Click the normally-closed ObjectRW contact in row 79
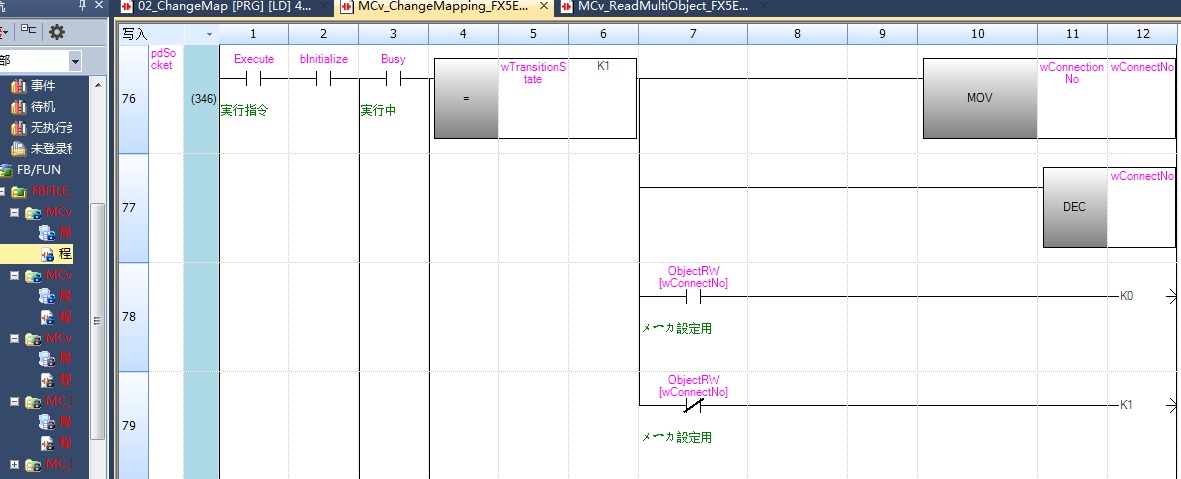1181x479 pixels. coord(692,406)
